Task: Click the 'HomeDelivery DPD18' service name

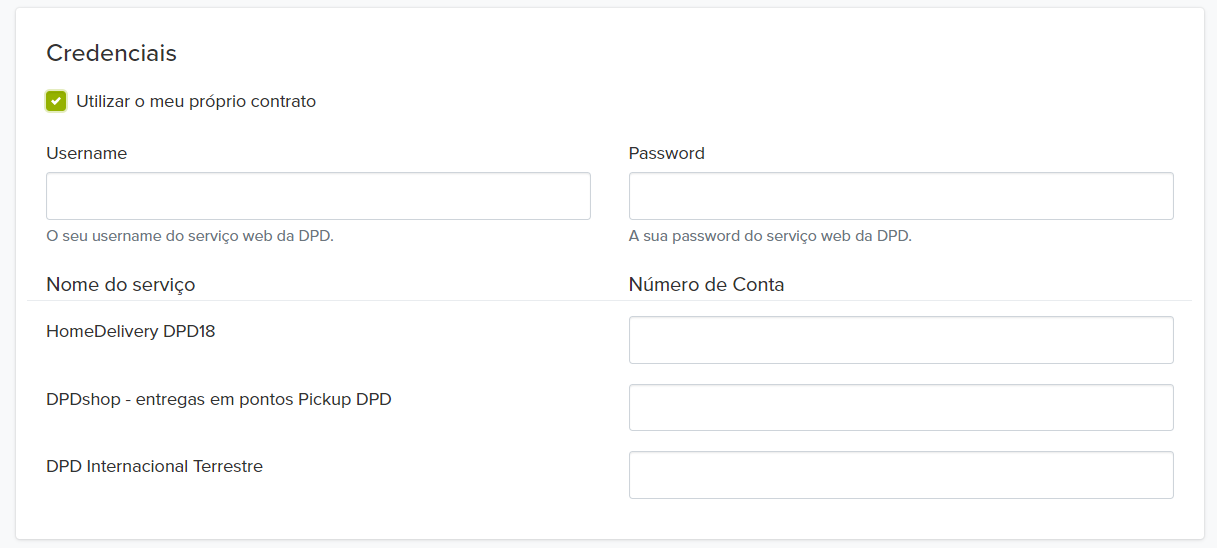Action: [130, 331]
